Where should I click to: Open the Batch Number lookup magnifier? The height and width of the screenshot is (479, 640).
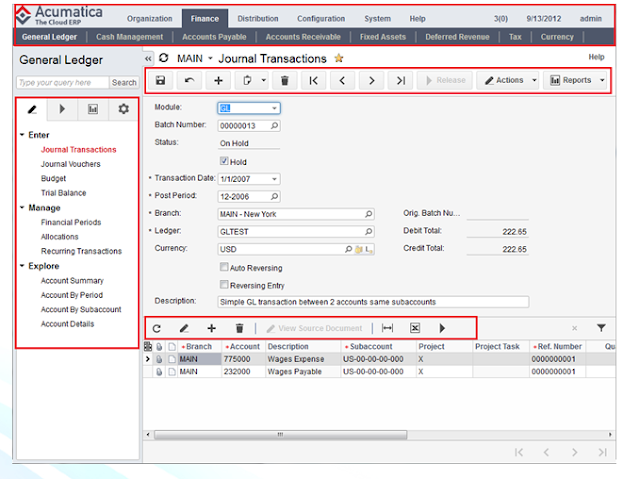[x=275, y=126]
